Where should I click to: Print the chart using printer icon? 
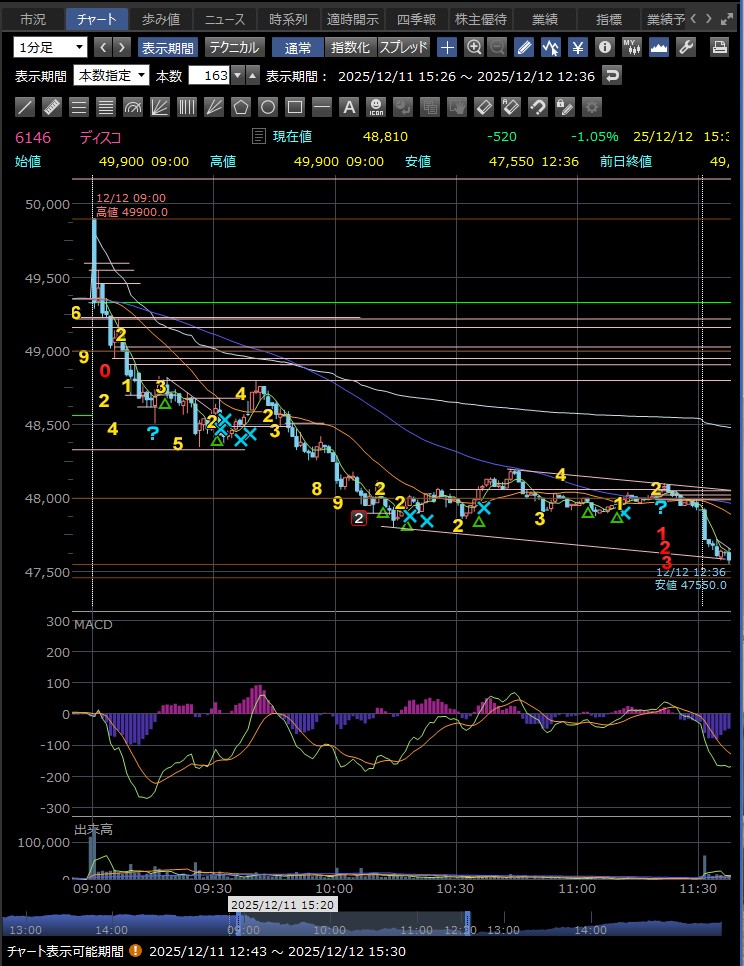(719, 47)
